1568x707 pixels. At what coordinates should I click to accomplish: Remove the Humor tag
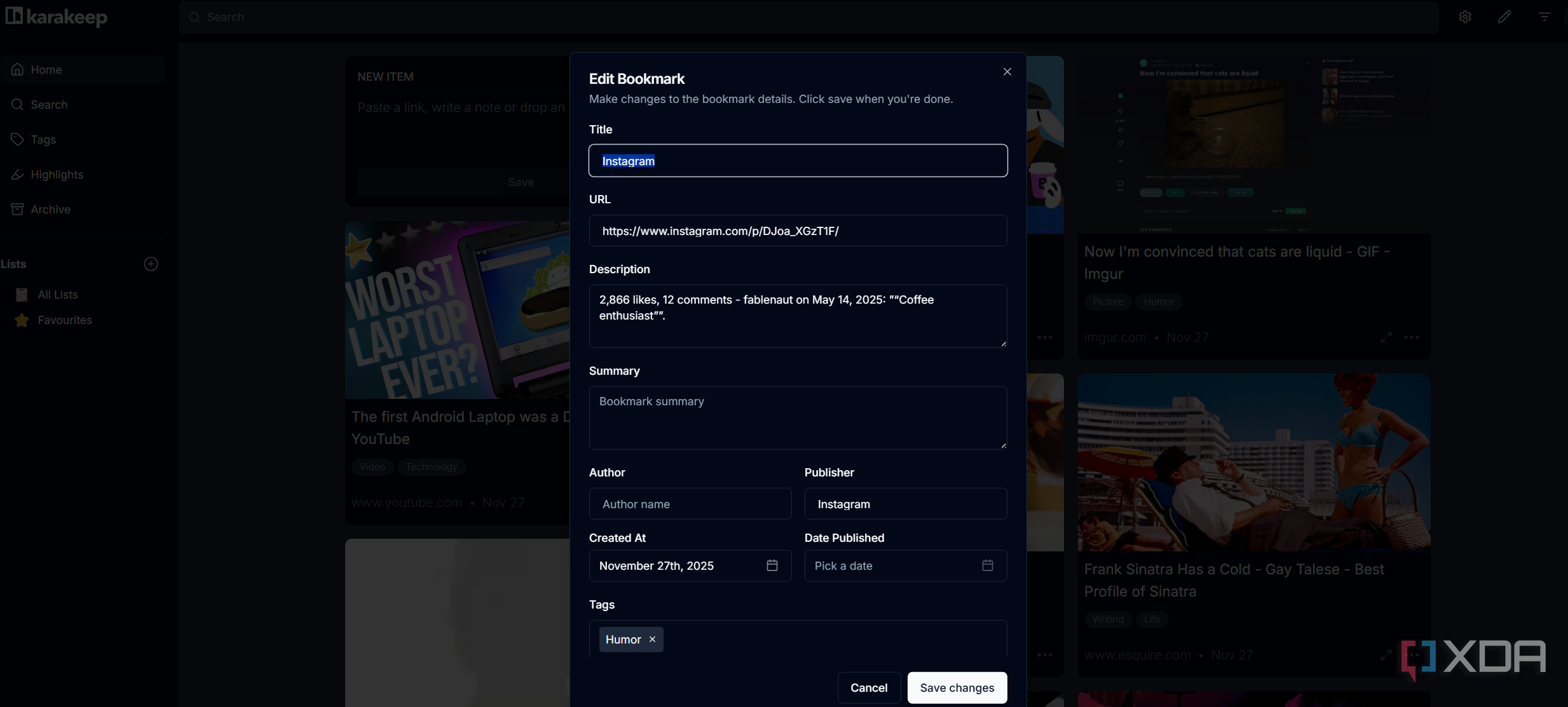(x=652, y=639)
